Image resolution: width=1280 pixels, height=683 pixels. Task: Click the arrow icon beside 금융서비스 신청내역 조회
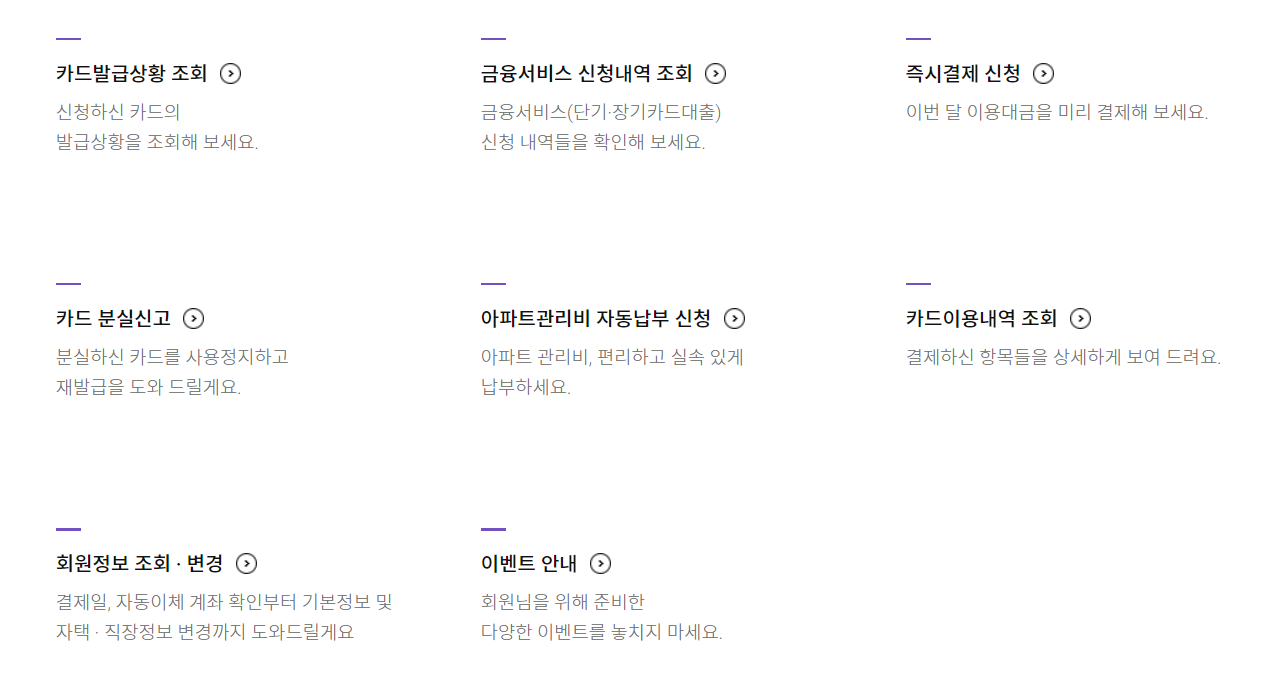714,73
